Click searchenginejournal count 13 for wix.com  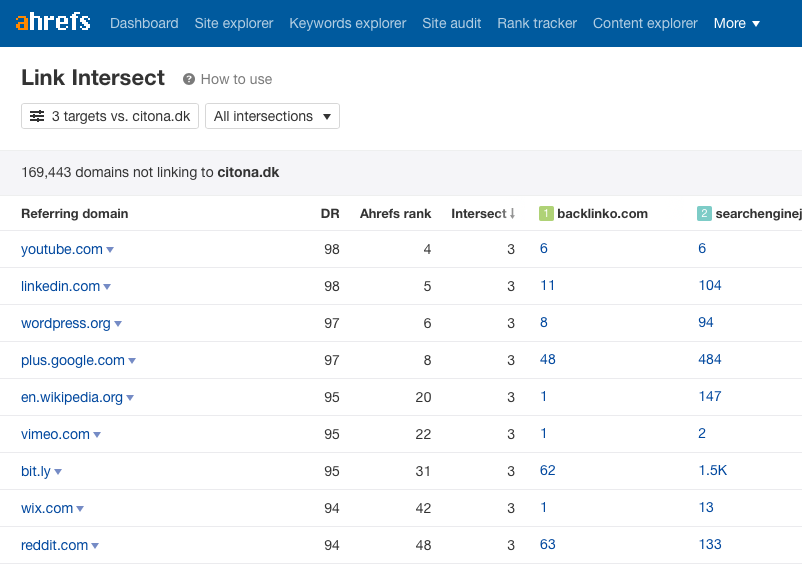[x=706, y=507]
